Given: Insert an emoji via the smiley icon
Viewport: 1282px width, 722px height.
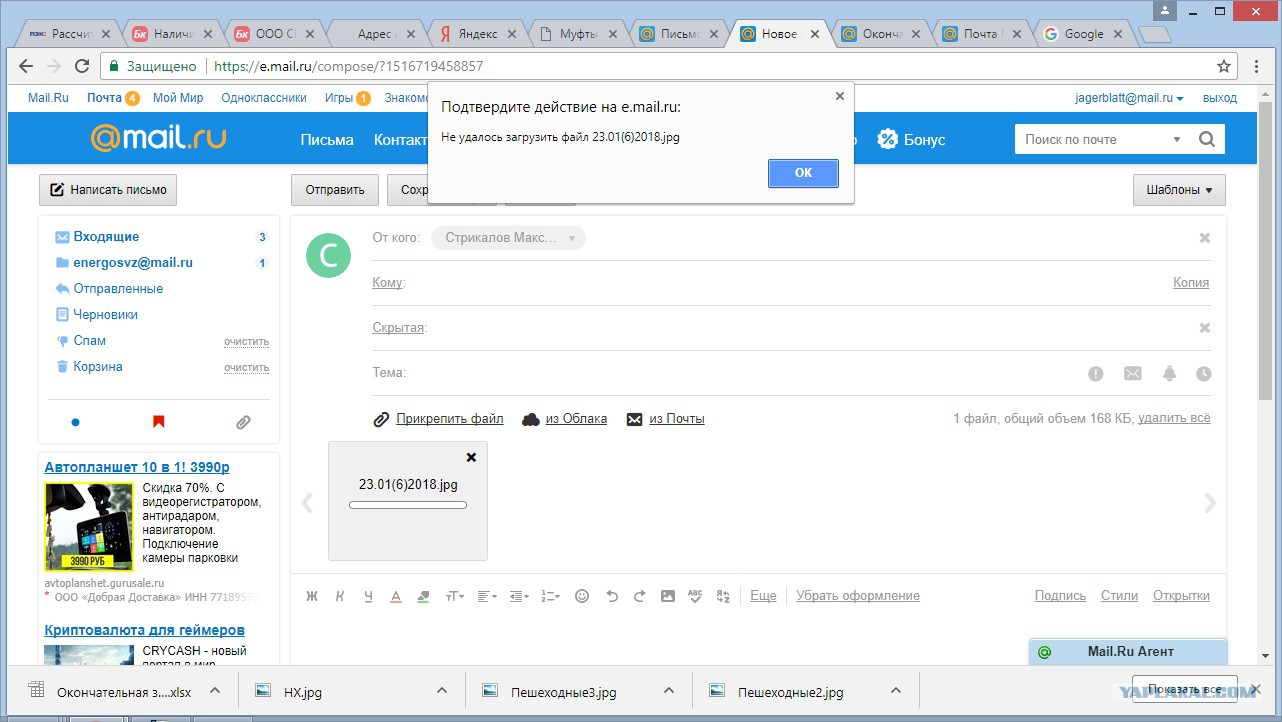Looking at the screenshot, I should (582, 596).
